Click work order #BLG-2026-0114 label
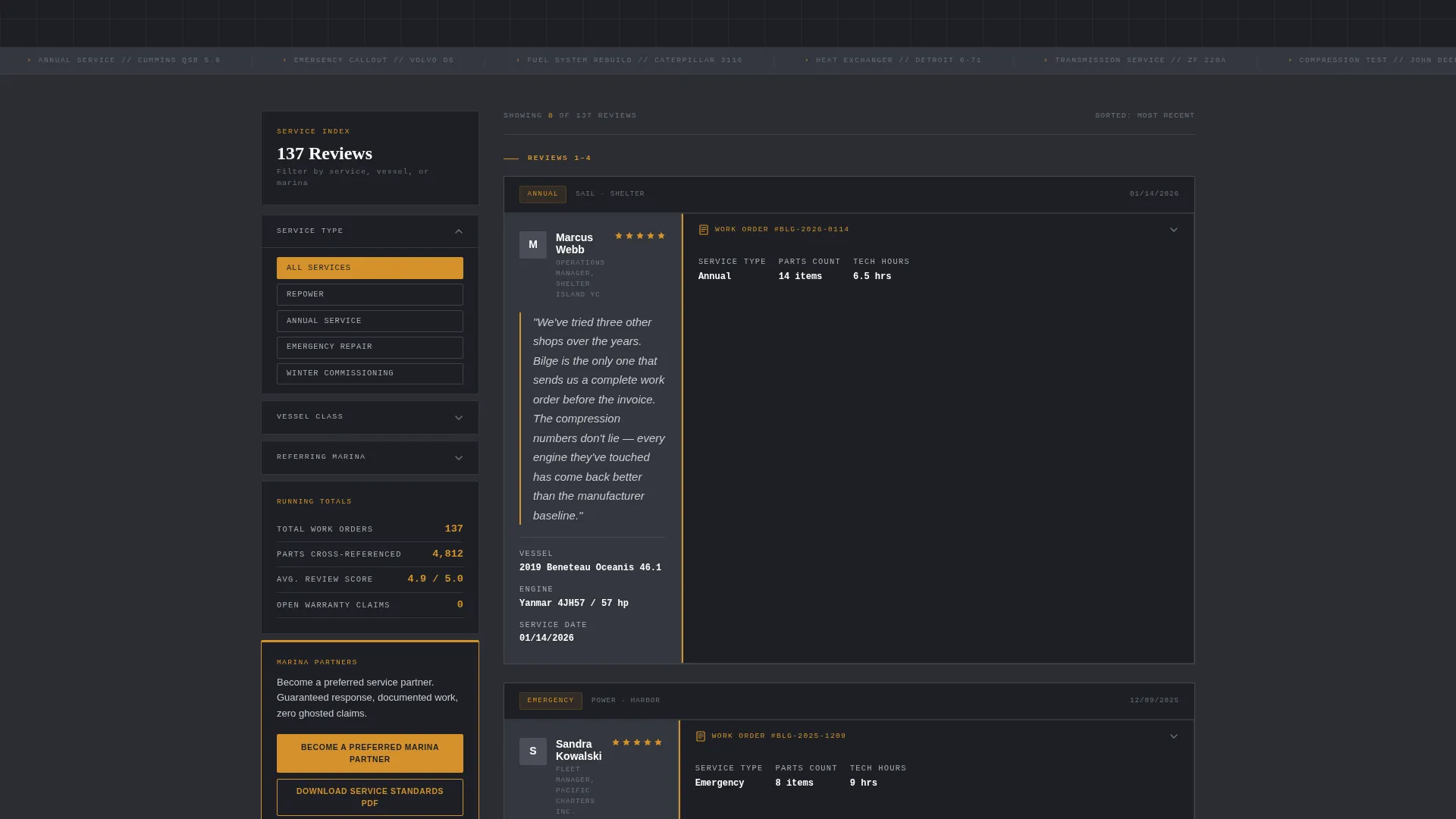 782,230
